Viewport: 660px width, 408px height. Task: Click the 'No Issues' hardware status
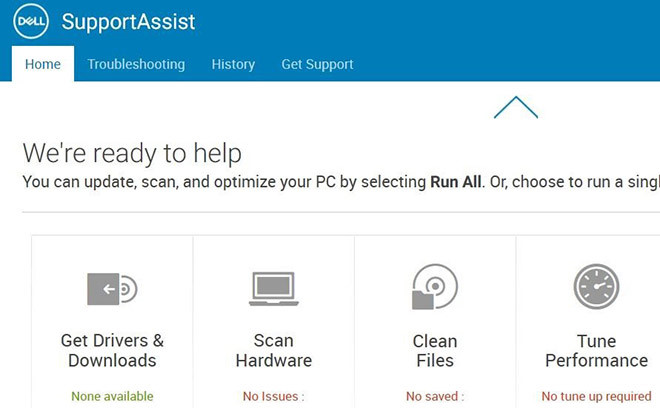click(274, 396)
